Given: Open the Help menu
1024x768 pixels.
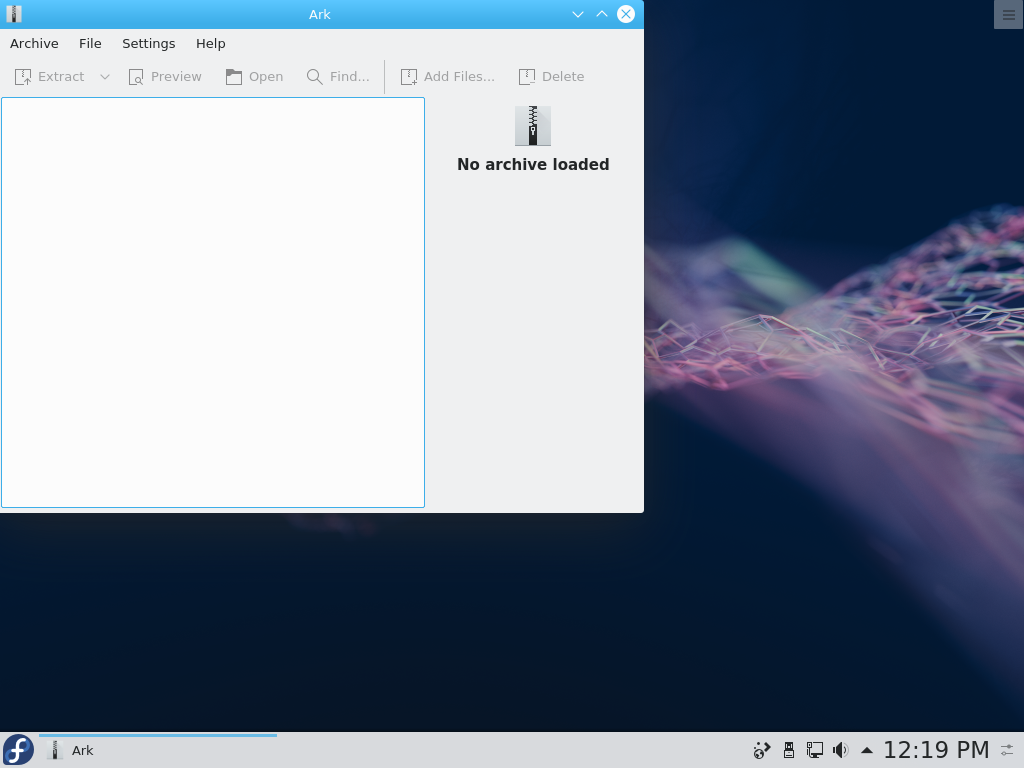Looking at the screenshot, I should pos(210,44).
